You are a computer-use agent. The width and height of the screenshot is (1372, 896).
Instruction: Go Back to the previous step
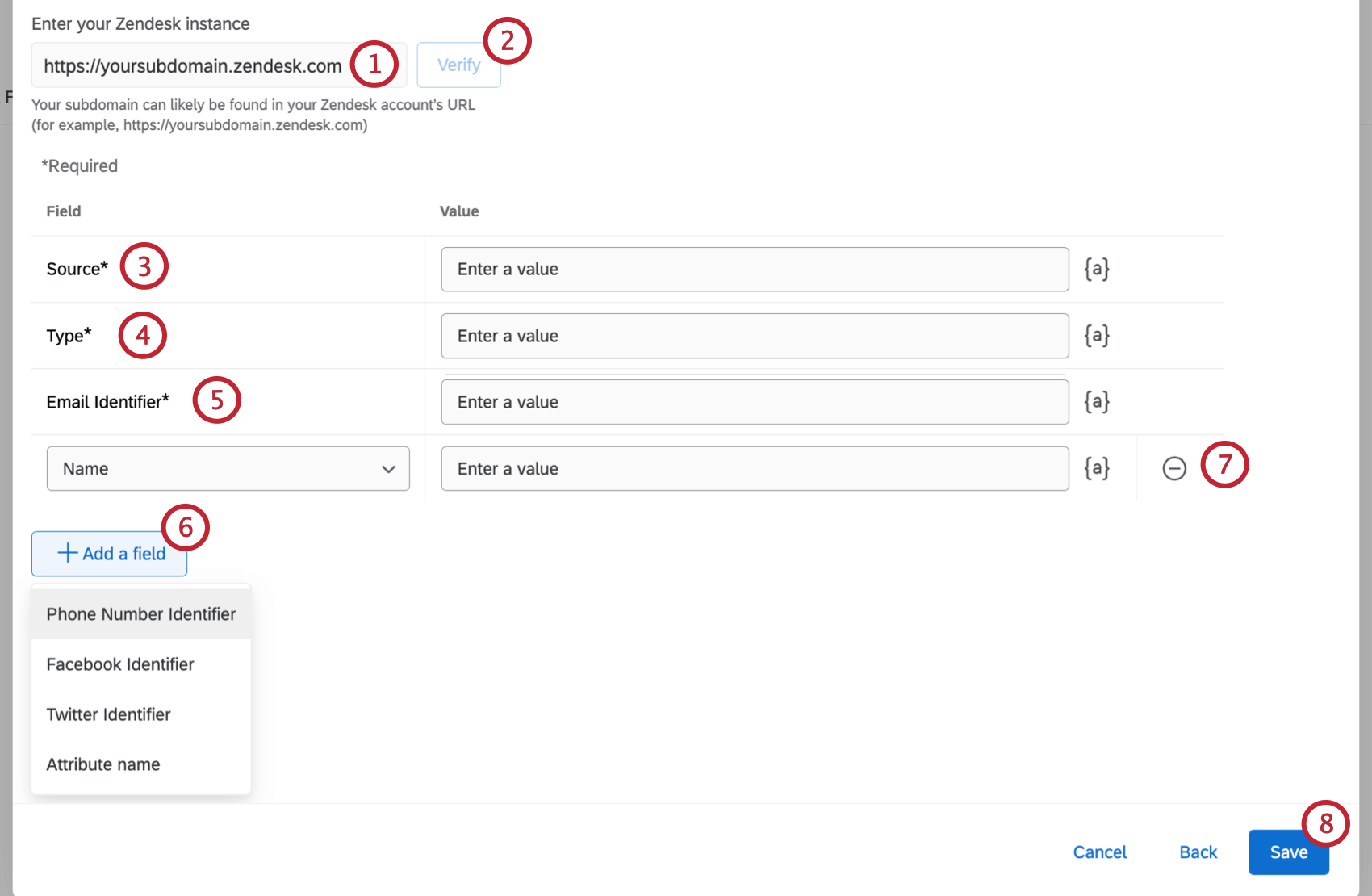(1197, 852)
